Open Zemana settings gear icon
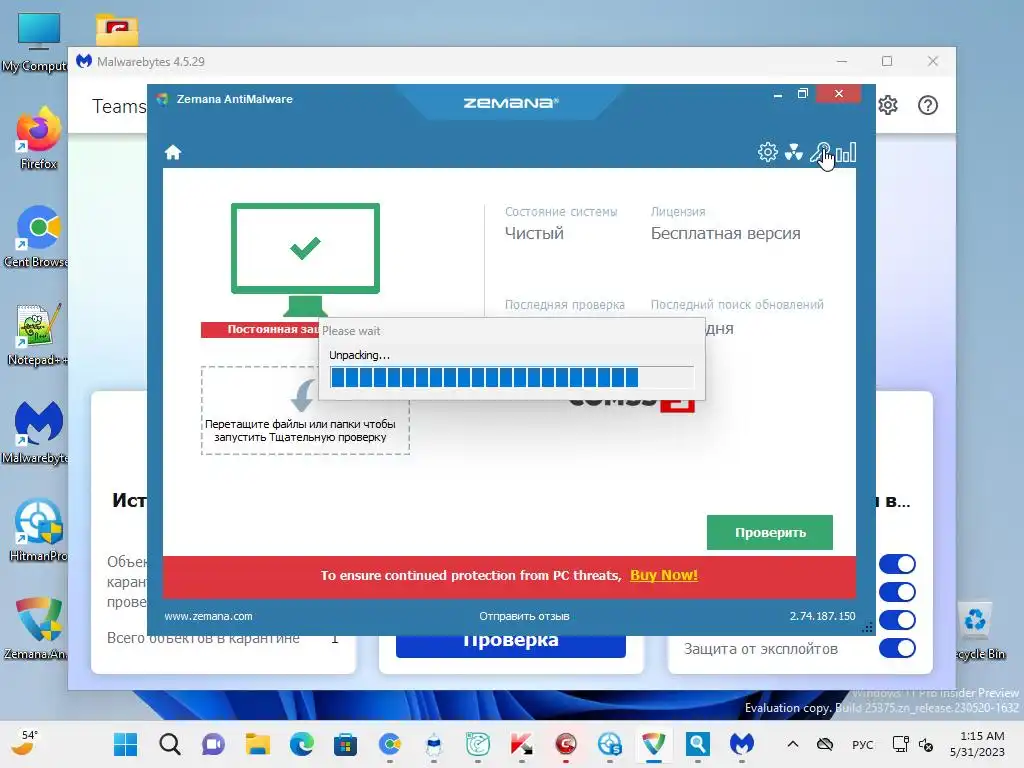 tap(767, 153)
